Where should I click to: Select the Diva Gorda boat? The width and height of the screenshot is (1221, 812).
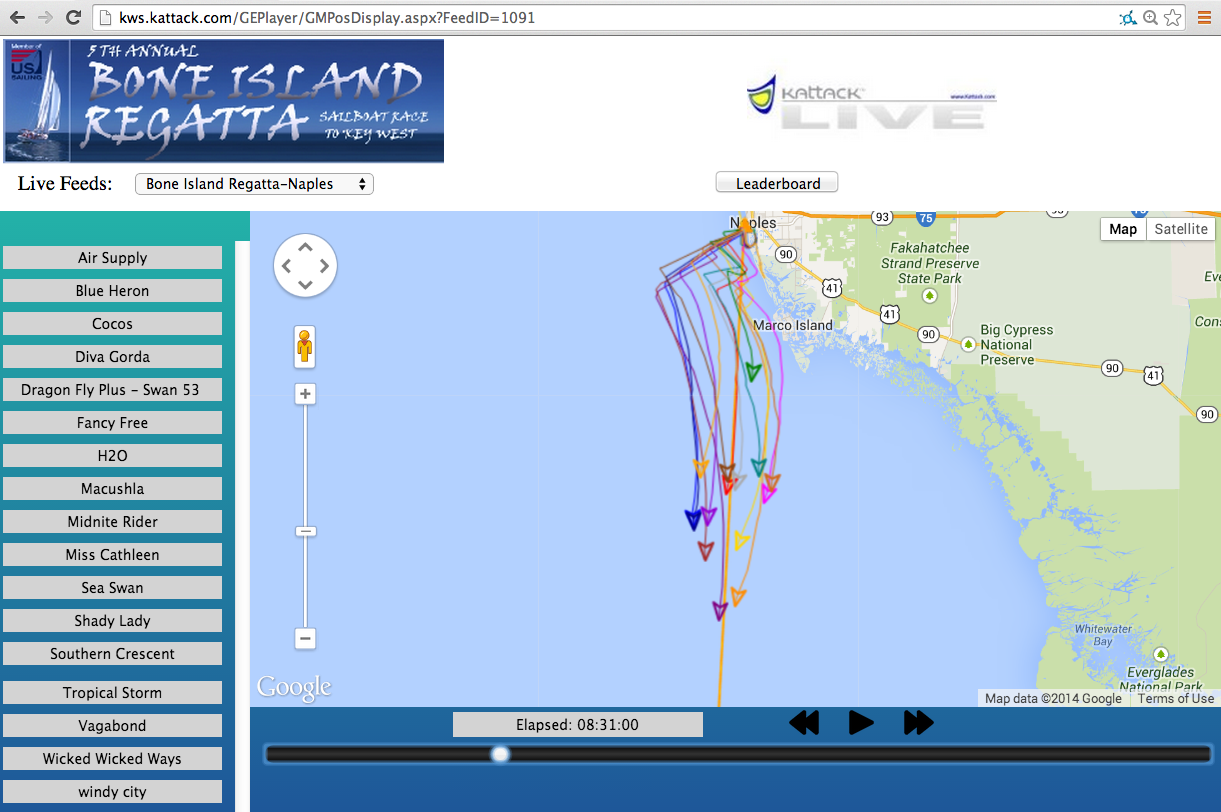click(x=112, y=357)
